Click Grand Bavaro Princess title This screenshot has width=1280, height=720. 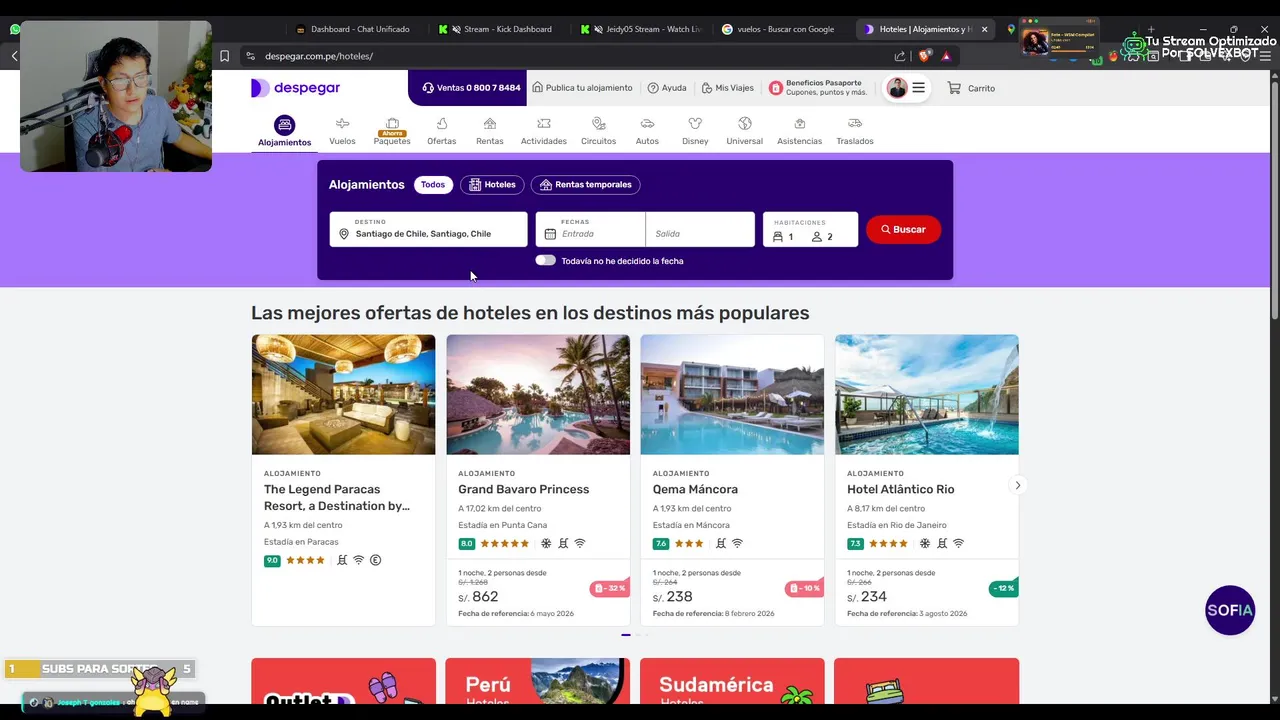(x=524, y=489)
